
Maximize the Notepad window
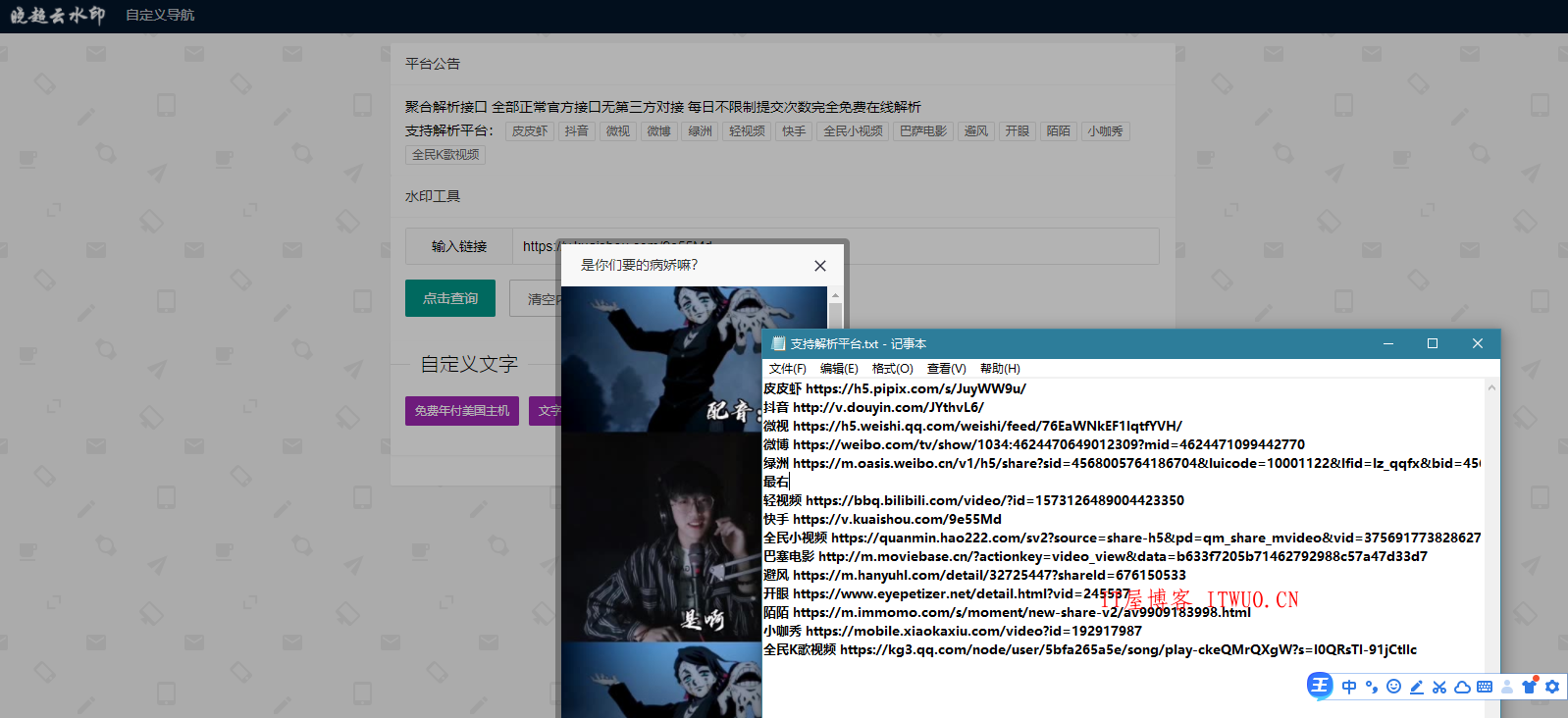click(1433, 343)
